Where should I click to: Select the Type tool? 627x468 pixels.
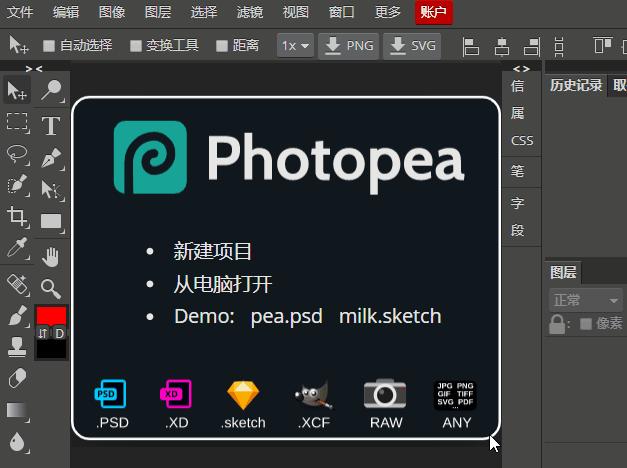click(x=51, y=126)
